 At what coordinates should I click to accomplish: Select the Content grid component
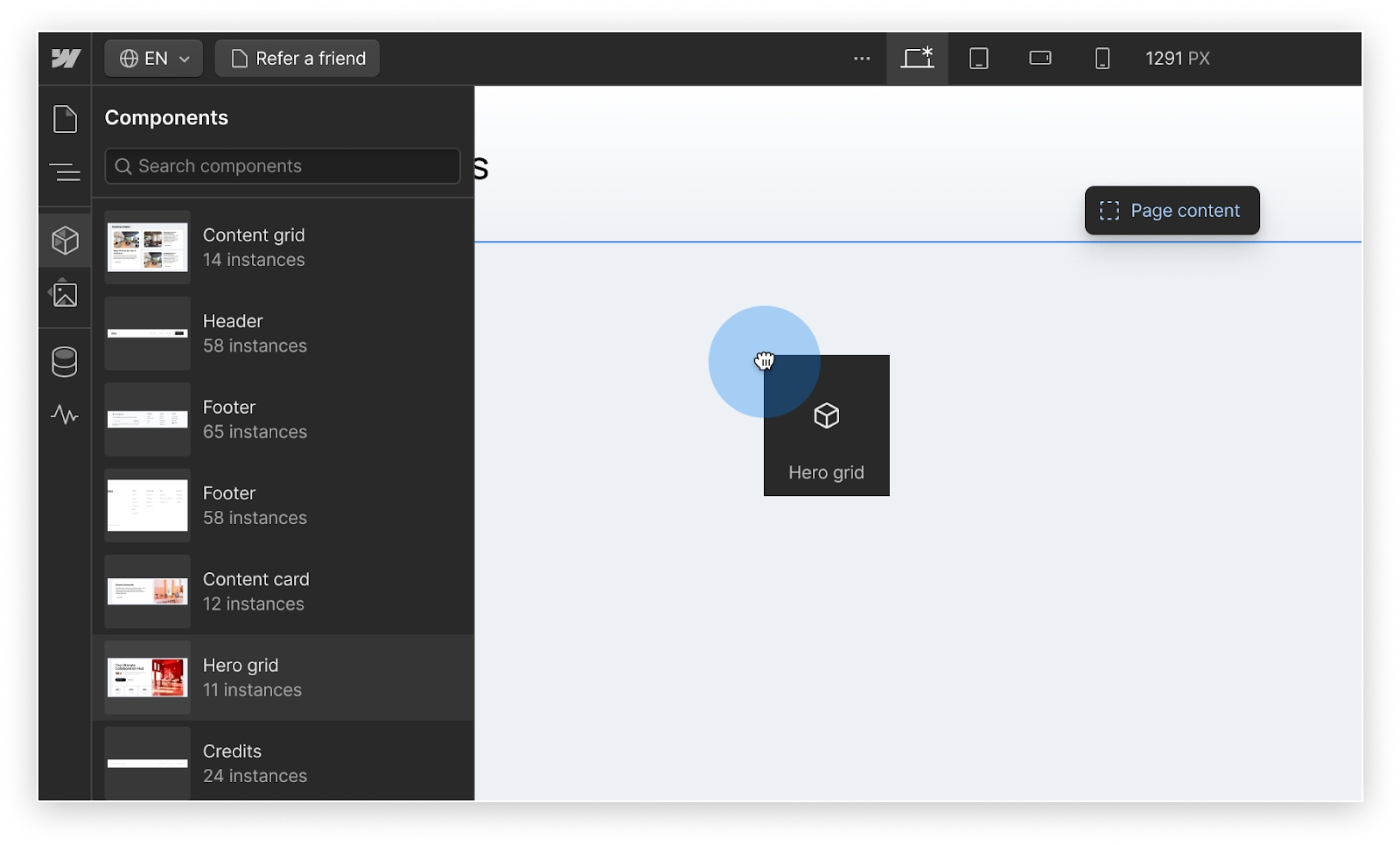[283, 248]
